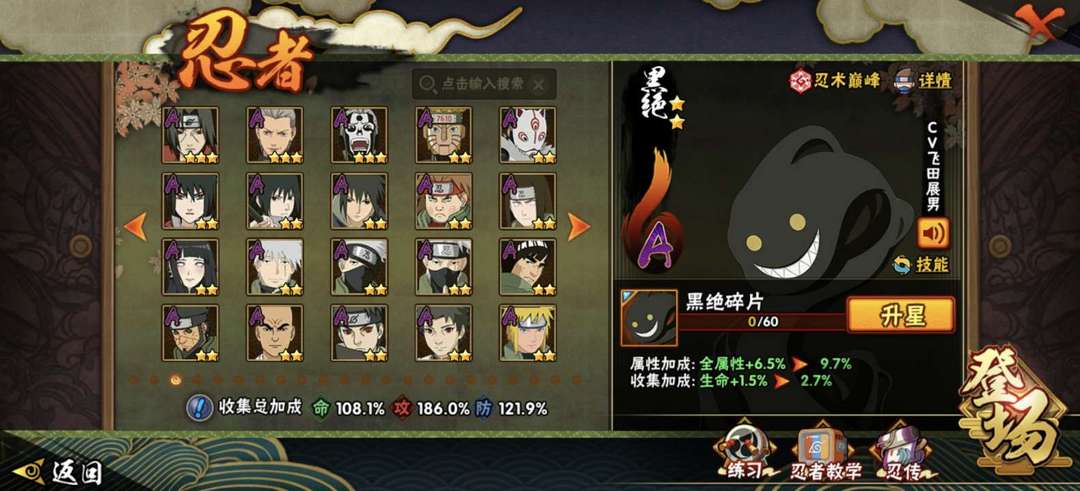The height and width of the screenshot is (491, 1080).
Task: Open the 忍者教学 tutorial icon
Action: (824, 453)
